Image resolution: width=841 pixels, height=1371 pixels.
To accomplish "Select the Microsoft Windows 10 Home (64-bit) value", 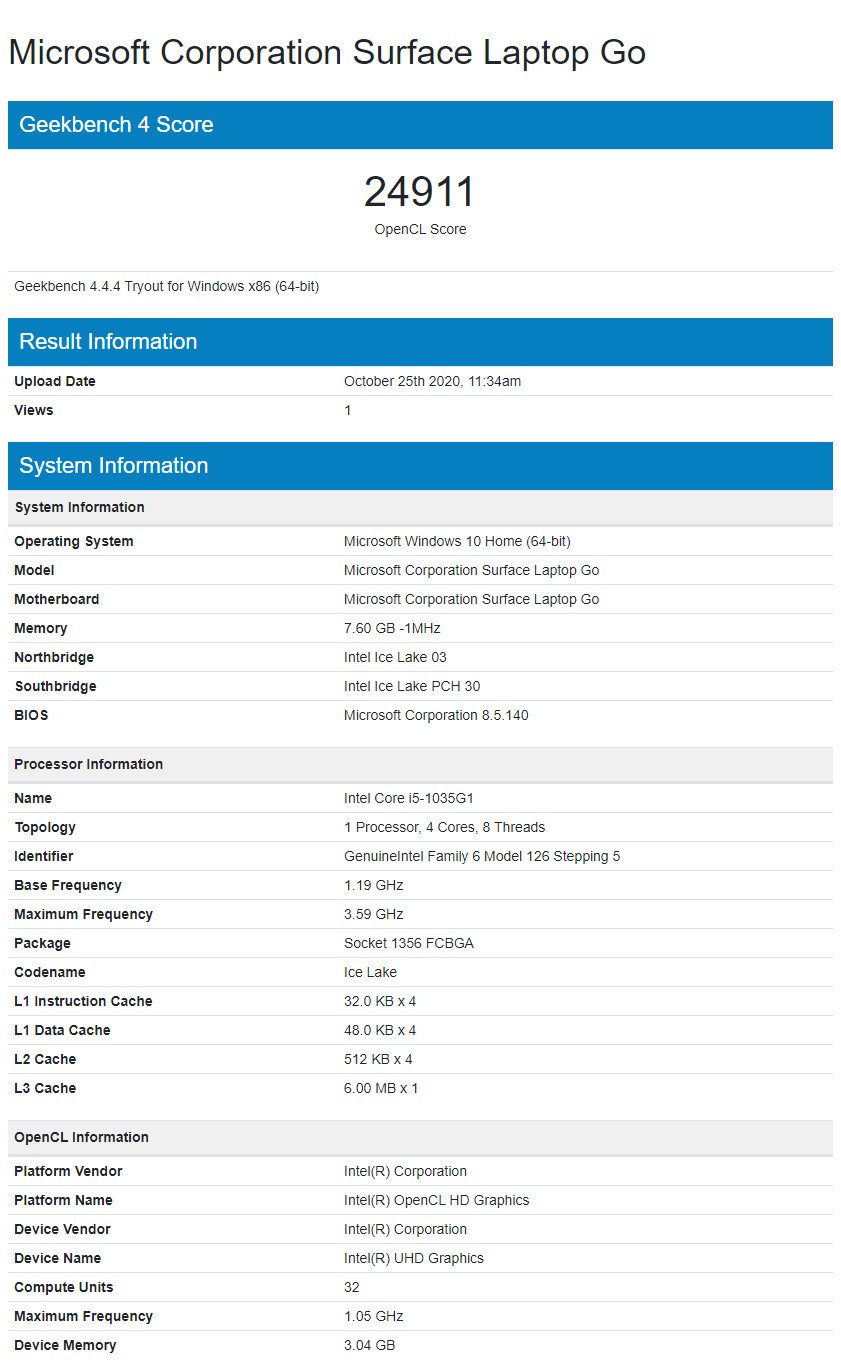I will click(457, 541).
